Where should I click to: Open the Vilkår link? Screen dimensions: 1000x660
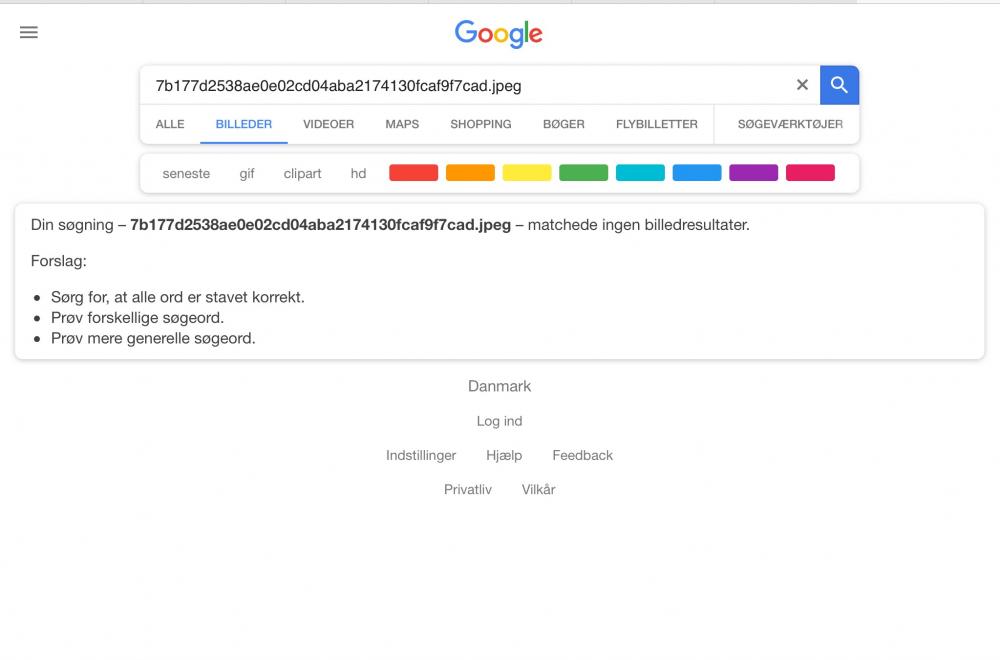point(538,490)
